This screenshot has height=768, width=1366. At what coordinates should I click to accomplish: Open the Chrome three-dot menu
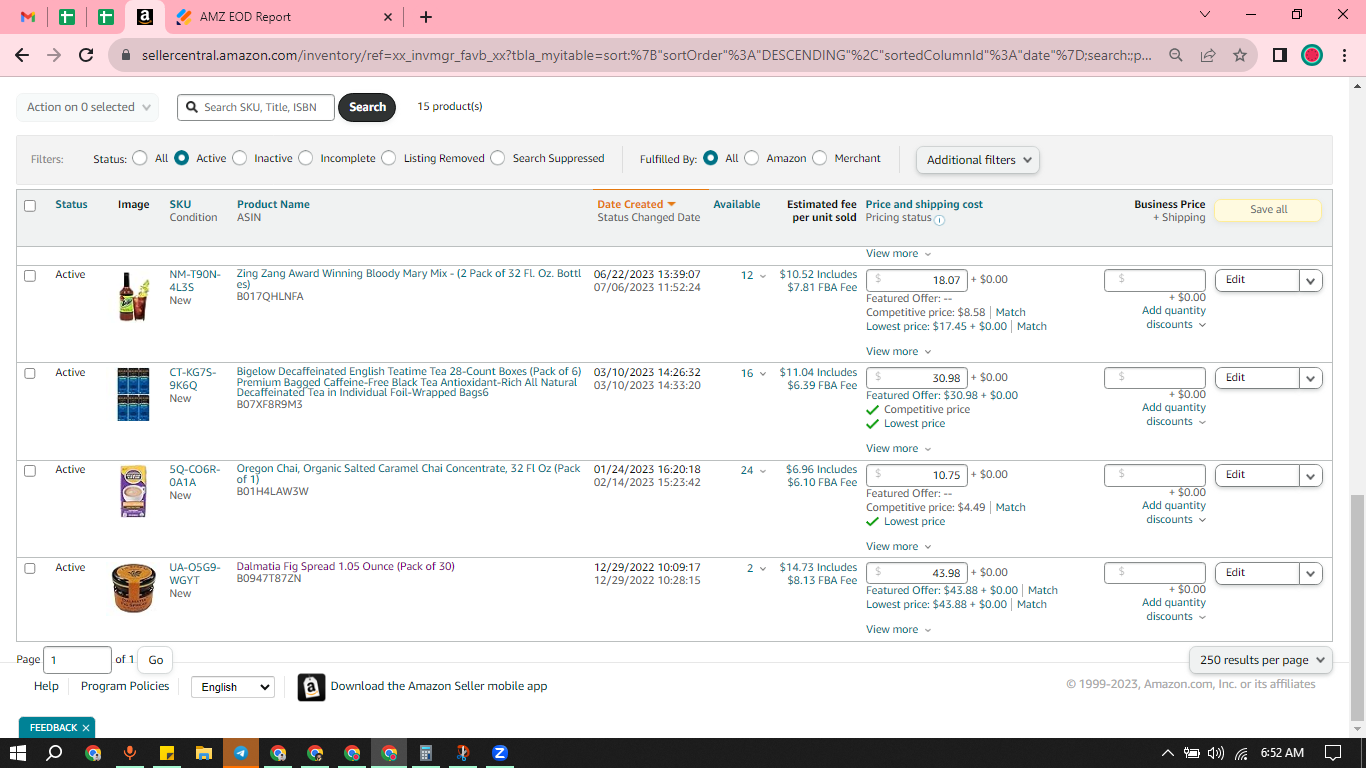(1343, 55)
